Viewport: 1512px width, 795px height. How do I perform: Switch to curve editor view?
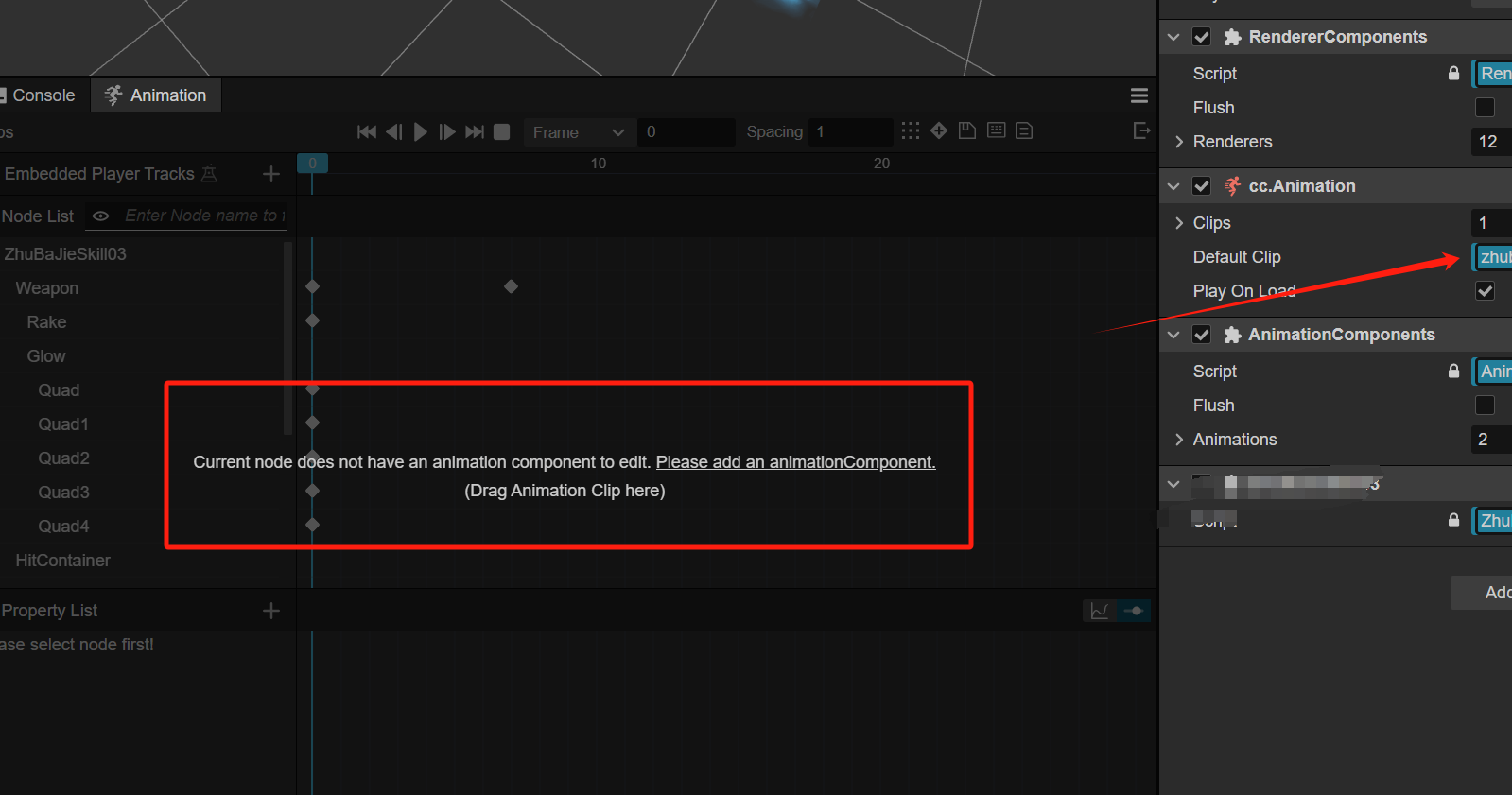click(1100, 611)
